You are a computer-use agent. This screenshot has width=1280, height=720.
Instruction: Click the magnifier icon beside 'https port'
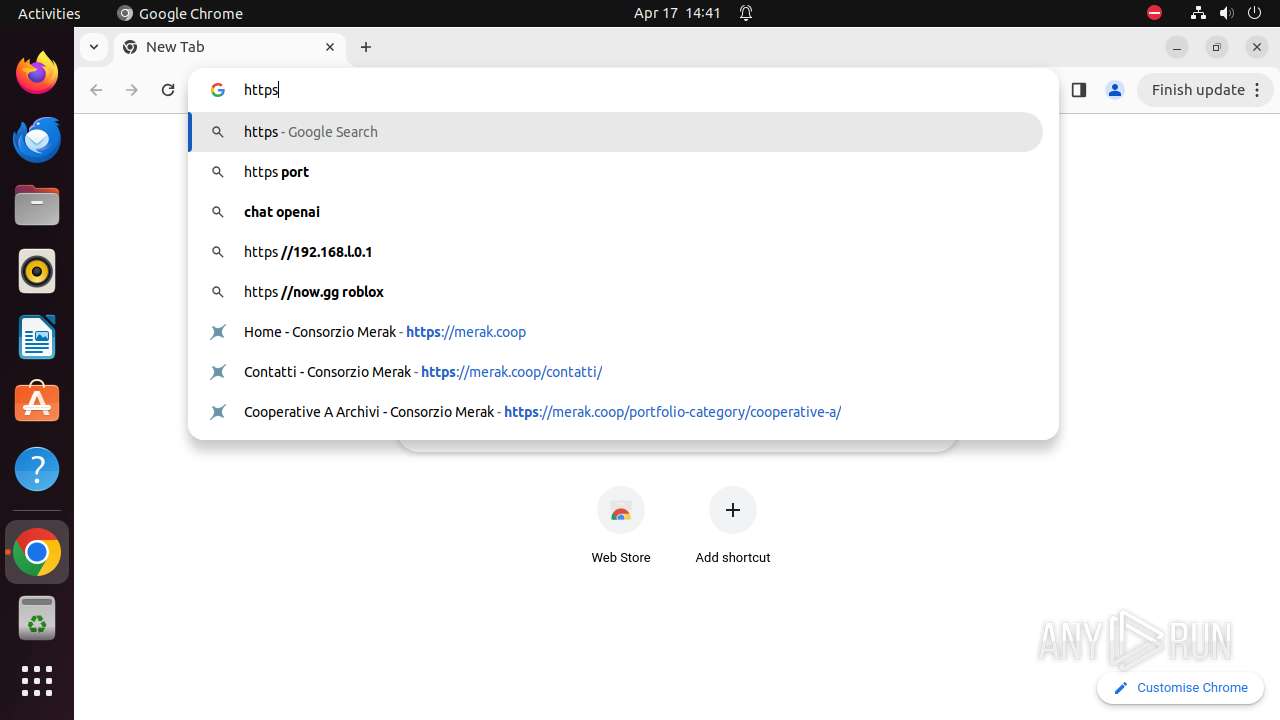click(218, 172)
